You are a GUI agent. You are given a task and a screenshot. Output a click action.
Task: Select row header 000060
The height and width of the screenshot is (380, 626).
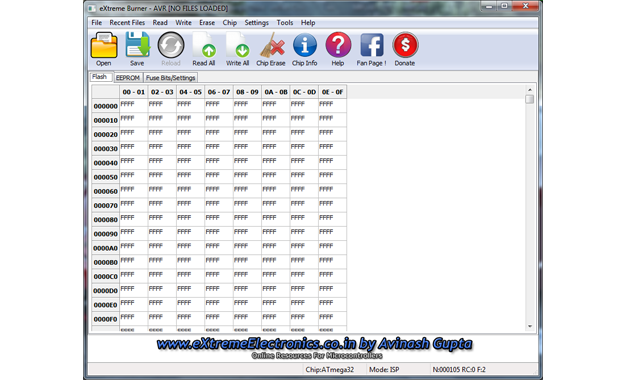105,191
